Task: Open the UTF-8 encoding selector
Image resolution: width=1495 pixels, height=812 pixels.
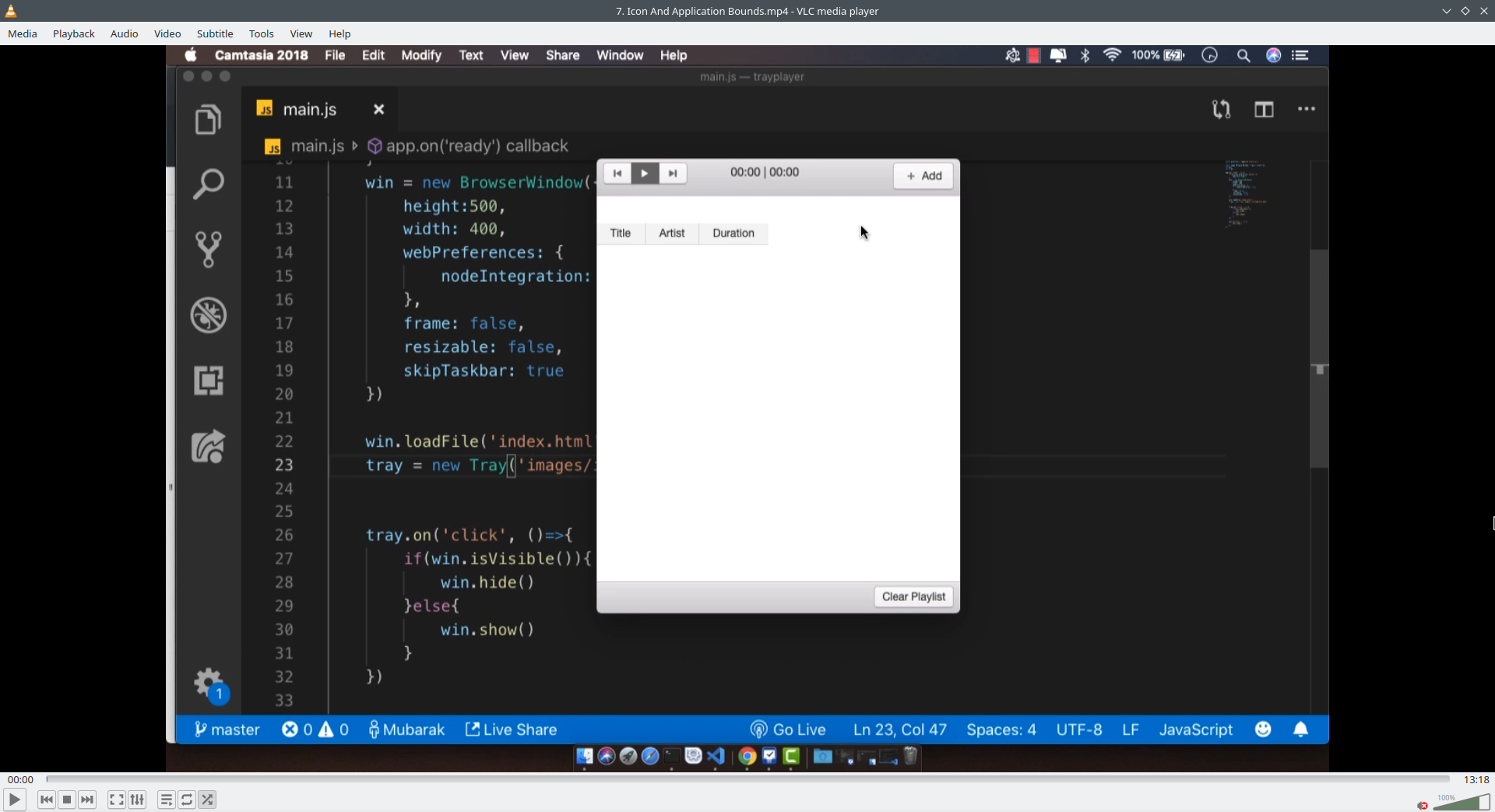Action: click(1079, 729)
